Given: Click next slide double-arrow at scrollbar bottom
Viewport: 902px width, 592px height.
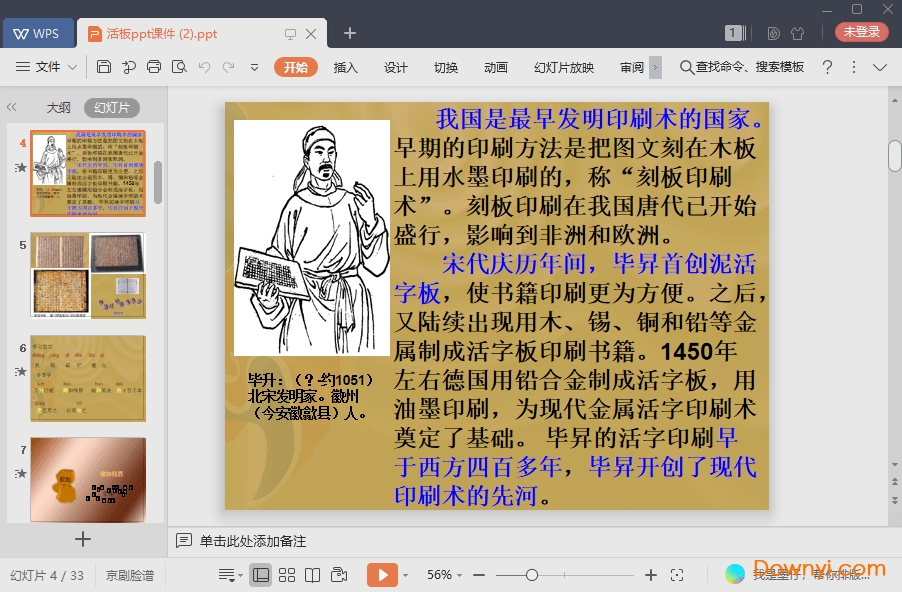Looking at the screenshot, I should click(x=895, y=500).
